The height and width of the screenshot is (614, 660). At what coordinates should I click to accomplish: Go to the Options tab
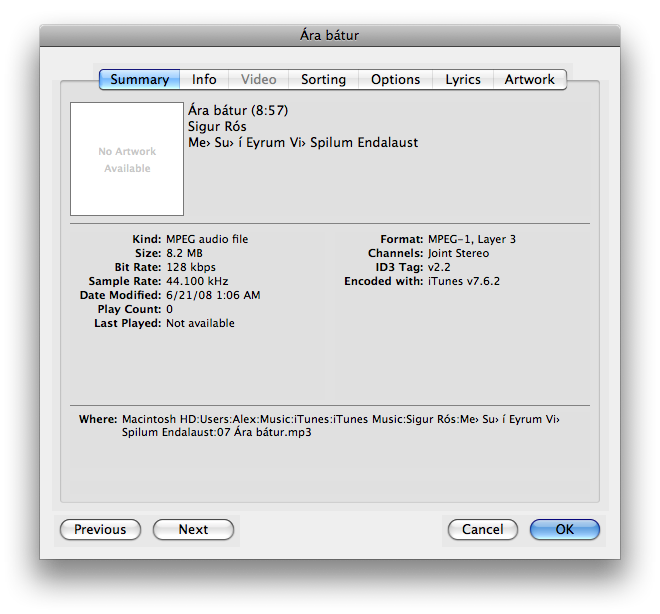[x=395, y=80]
